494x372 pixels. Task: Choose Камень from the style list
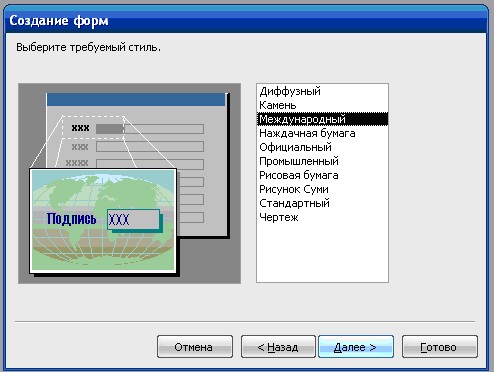point(322,105)
